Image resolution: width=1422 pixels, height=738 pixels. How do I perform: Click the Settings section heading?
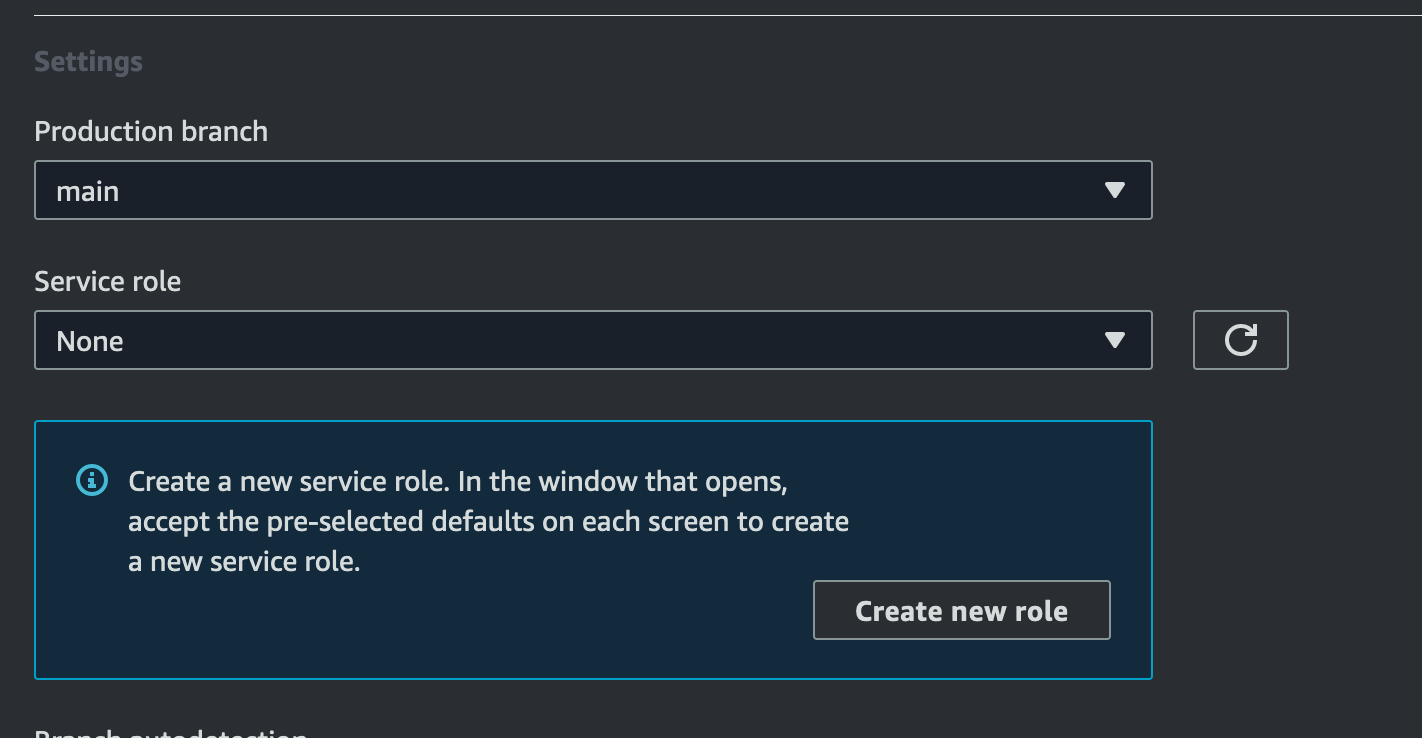point(88,62)
